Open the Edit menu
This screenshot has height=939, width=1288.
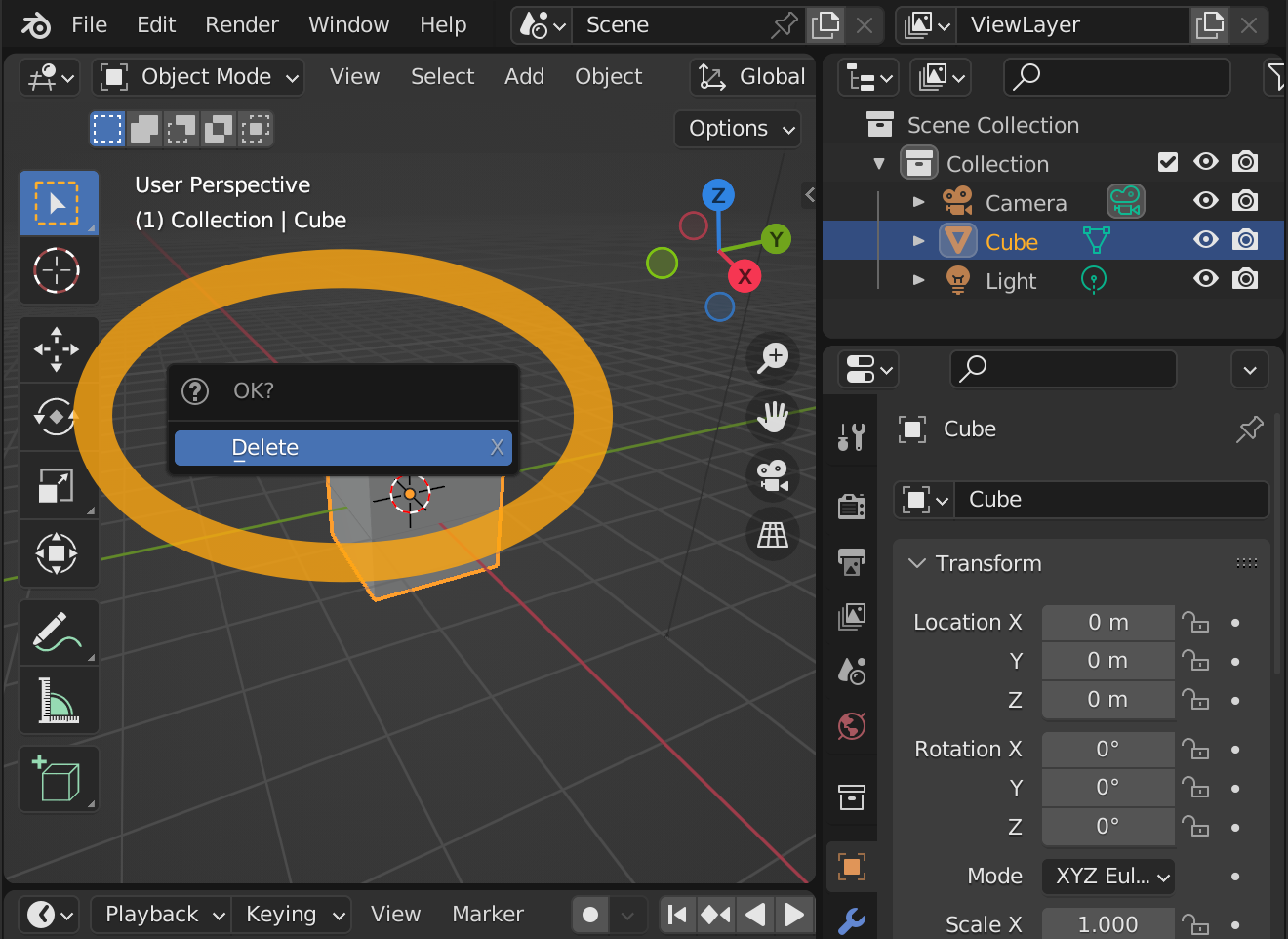click(156, 25)
